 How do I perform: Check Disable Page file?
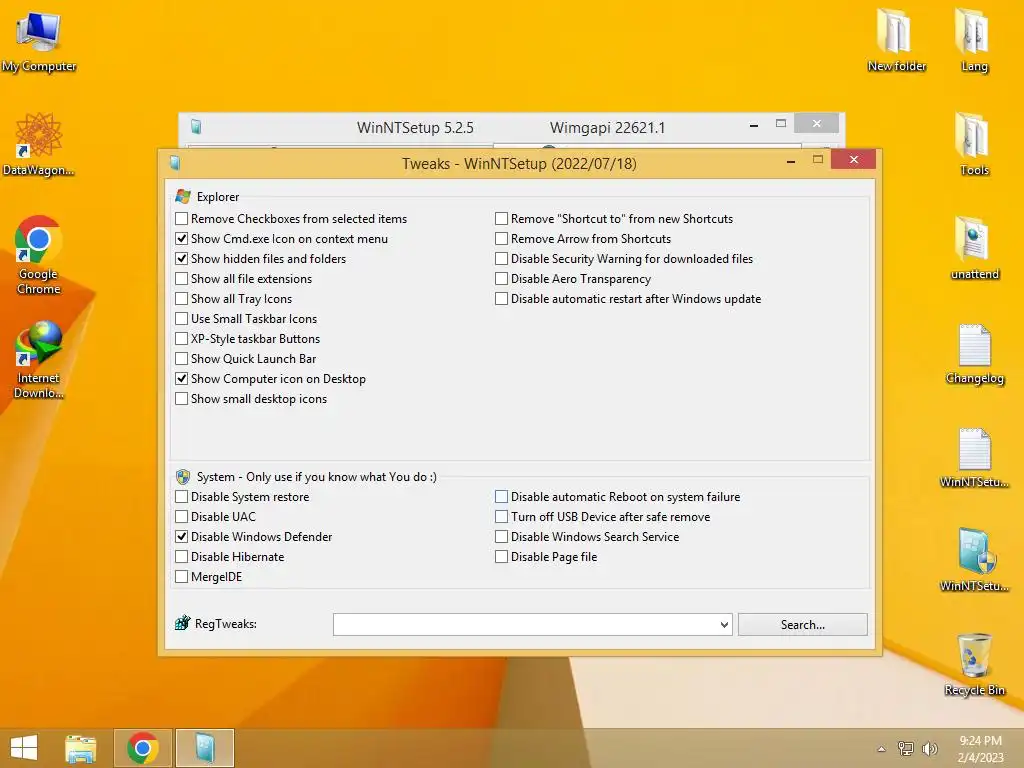(502, 556)
